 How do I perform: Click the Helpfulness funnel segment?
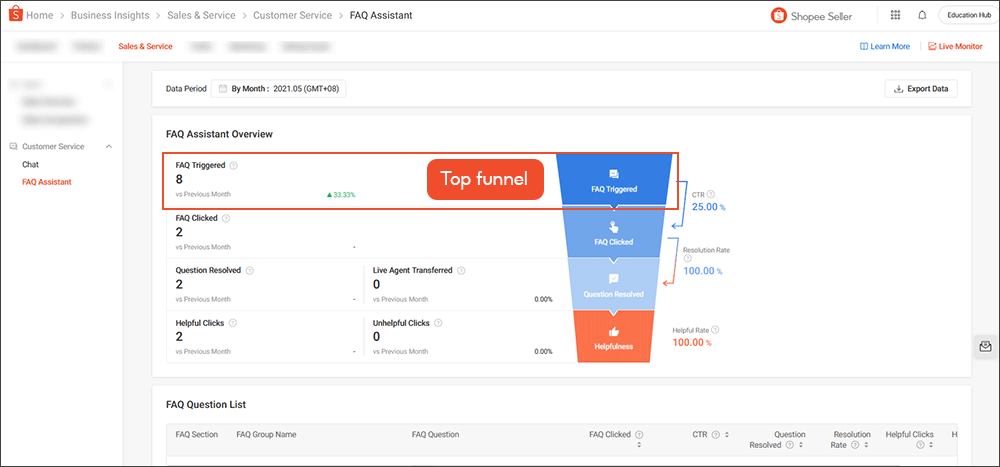(x=614, y=336)
